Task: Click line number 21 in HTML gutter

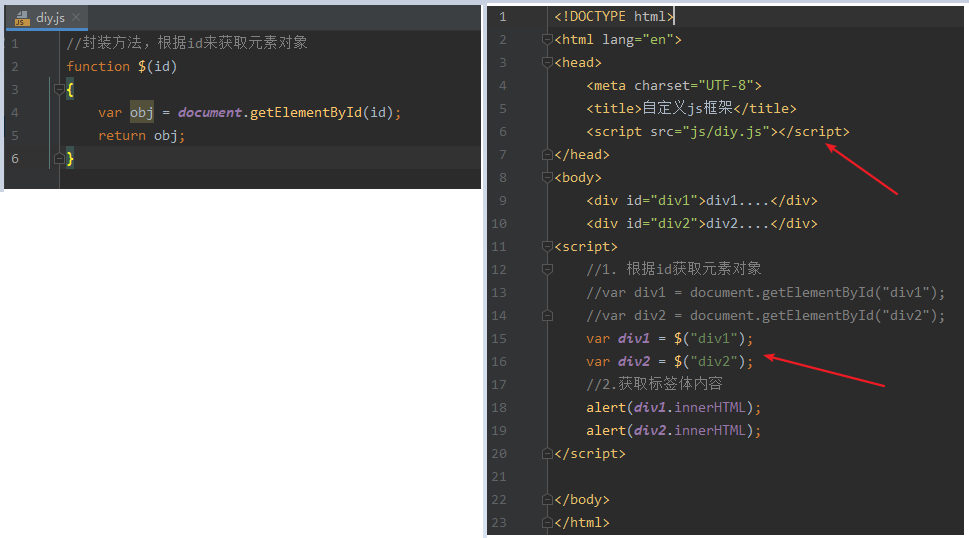Action: pyautogui.click(x=499, y=477)
